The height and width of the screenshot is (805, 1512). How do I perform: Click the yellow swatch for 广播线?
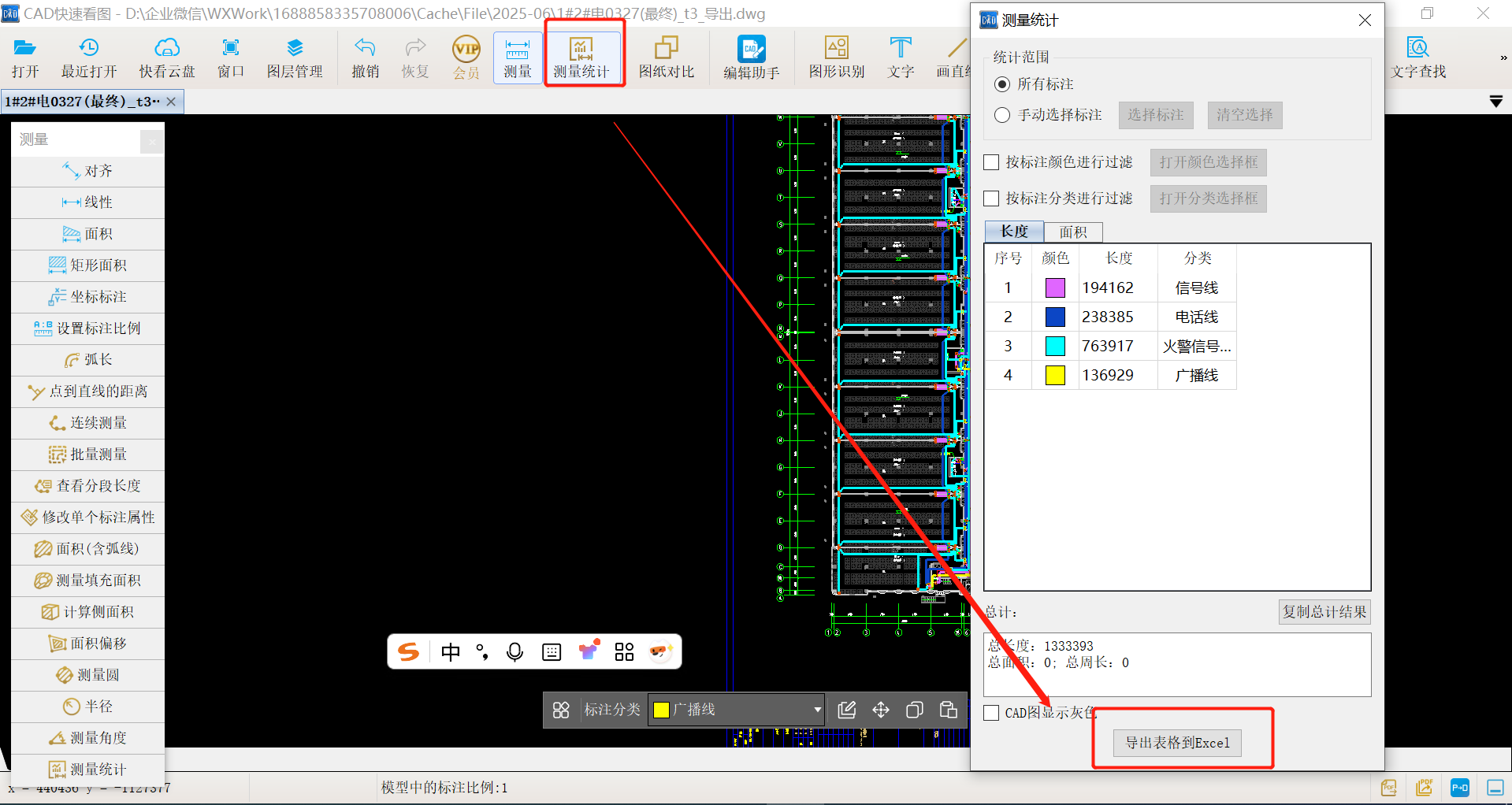[x=1055, y=375]
